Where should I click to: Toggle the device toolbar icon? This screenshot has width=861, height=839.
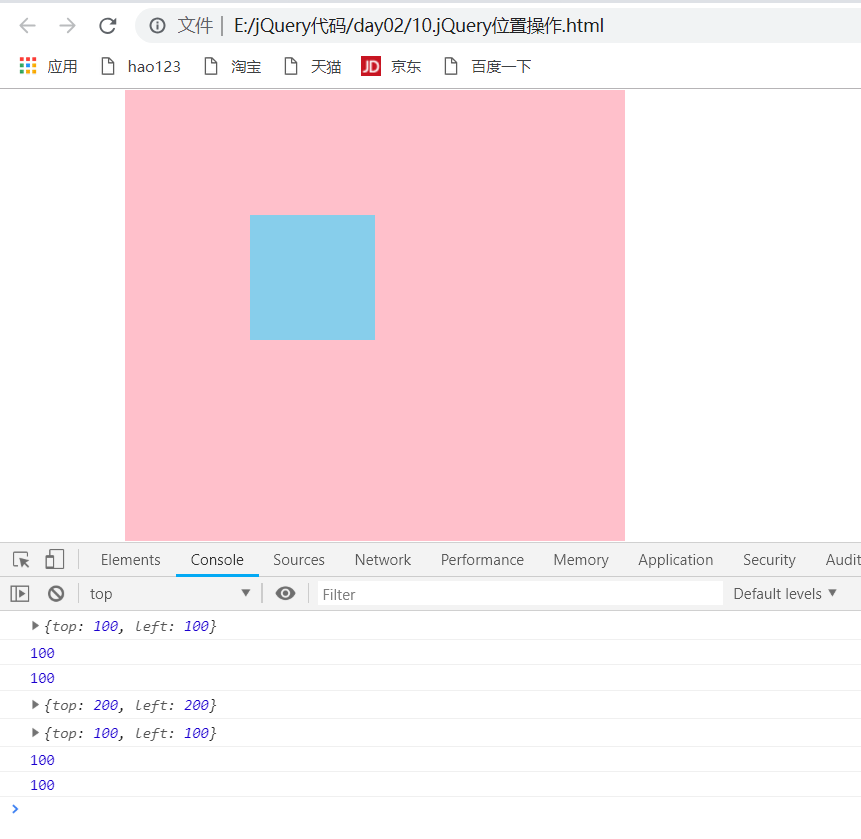pyautogui.click(x=54, y=560)
